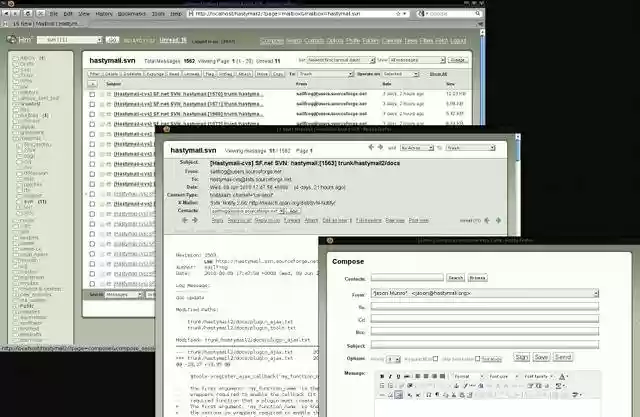Image resolution: width=640 pixels, height=417 pixels.
Task: Open the text color picker in the compose editor
Action: point(563,376)
